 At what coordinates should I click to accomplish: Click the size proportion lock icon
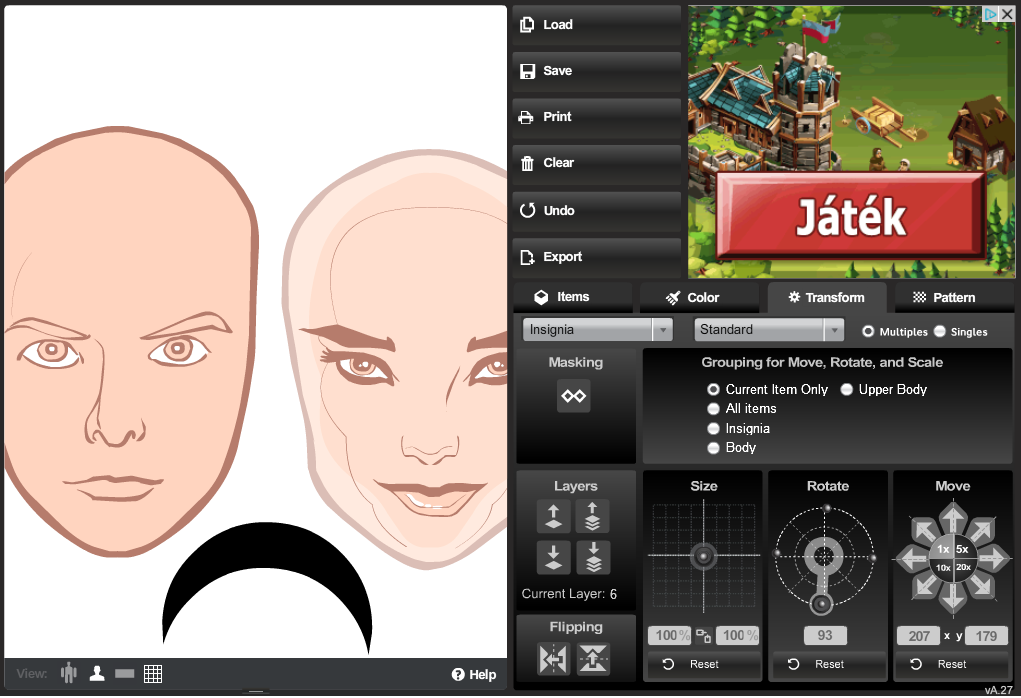pos(703,636)
